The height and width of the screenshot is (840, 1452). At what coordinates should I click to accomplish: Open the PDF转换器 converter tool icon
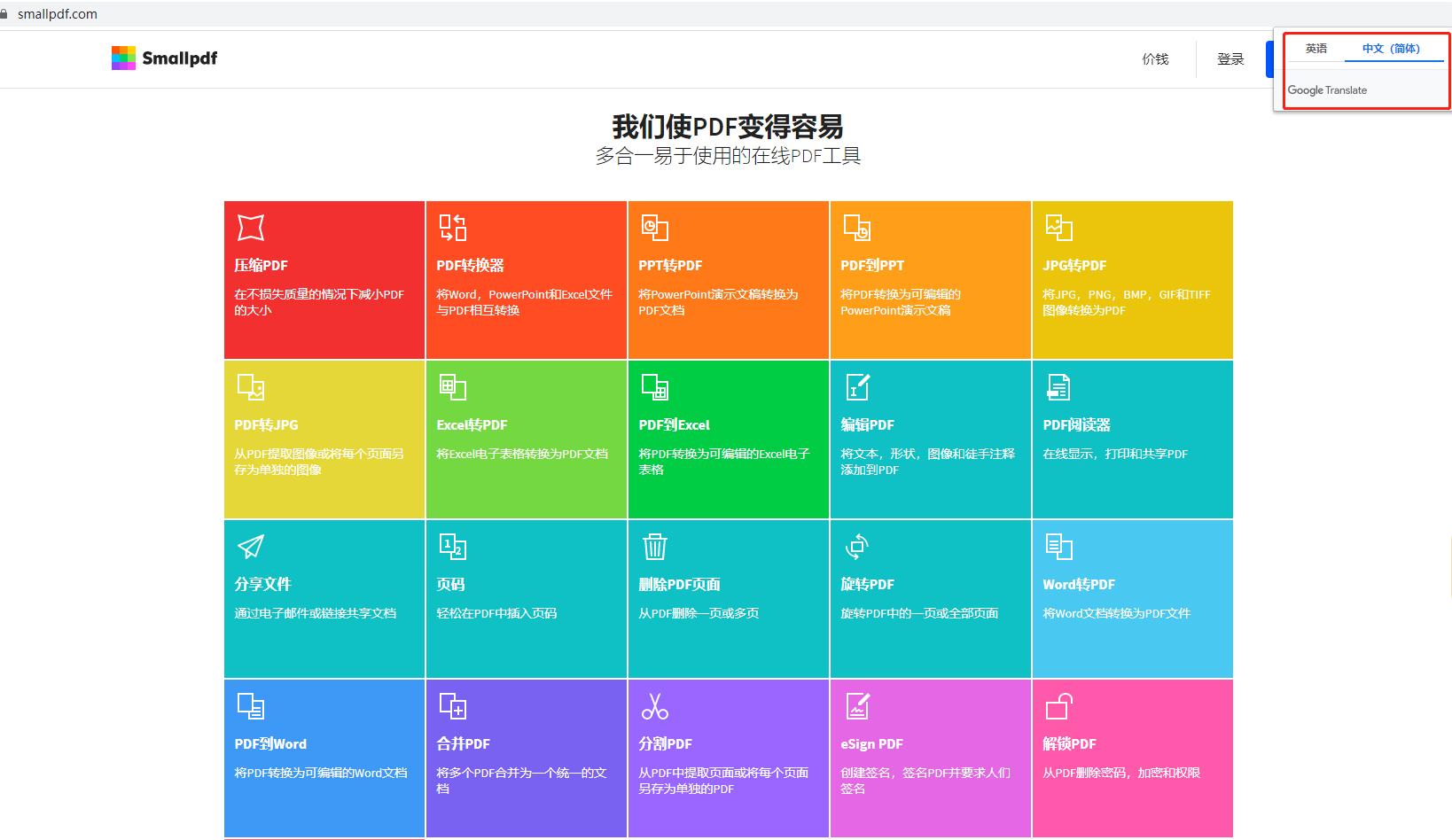[x=453, y=227]
